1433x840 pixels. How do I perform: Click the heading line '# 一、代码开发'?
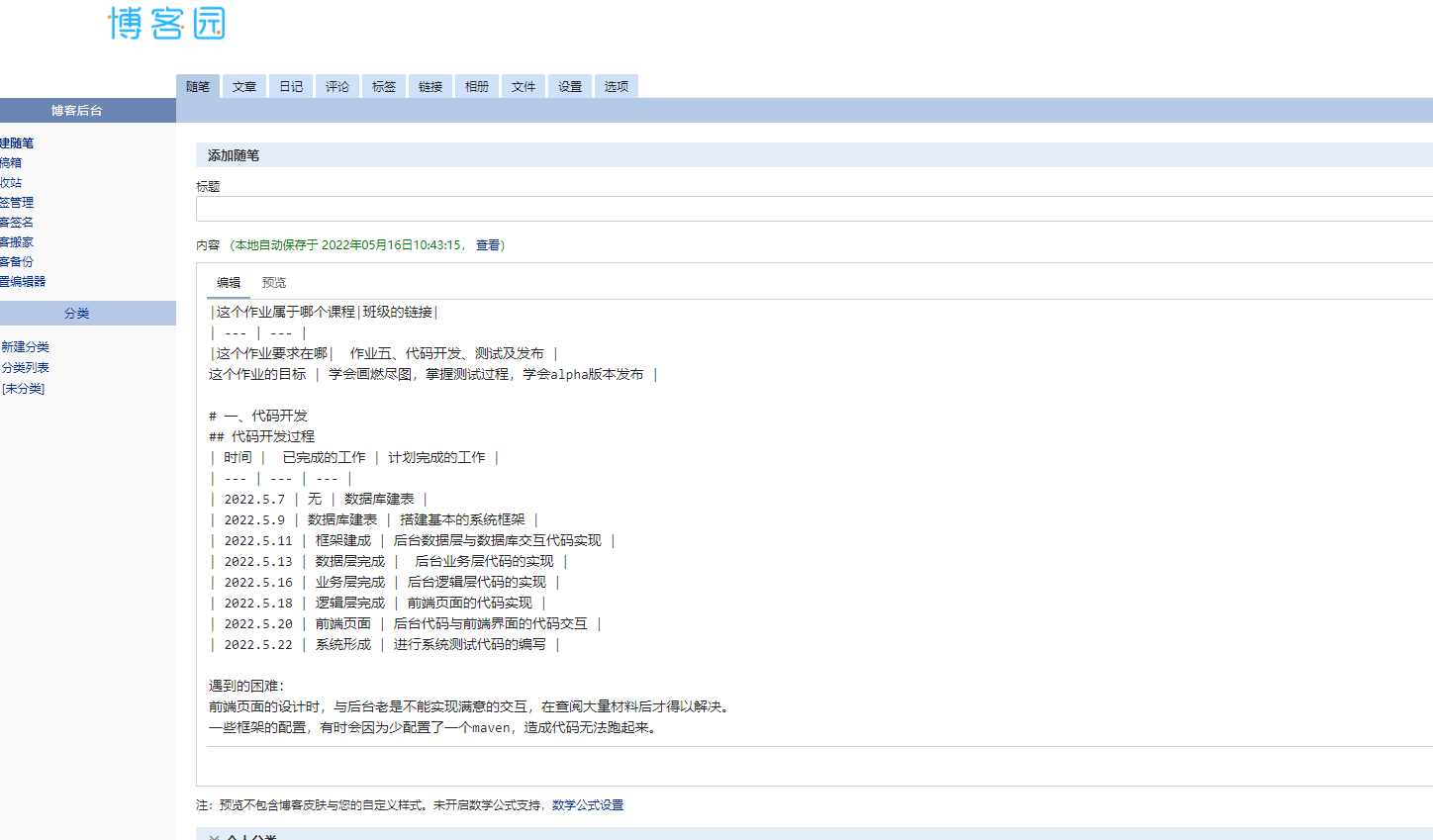tap(258, 416)
